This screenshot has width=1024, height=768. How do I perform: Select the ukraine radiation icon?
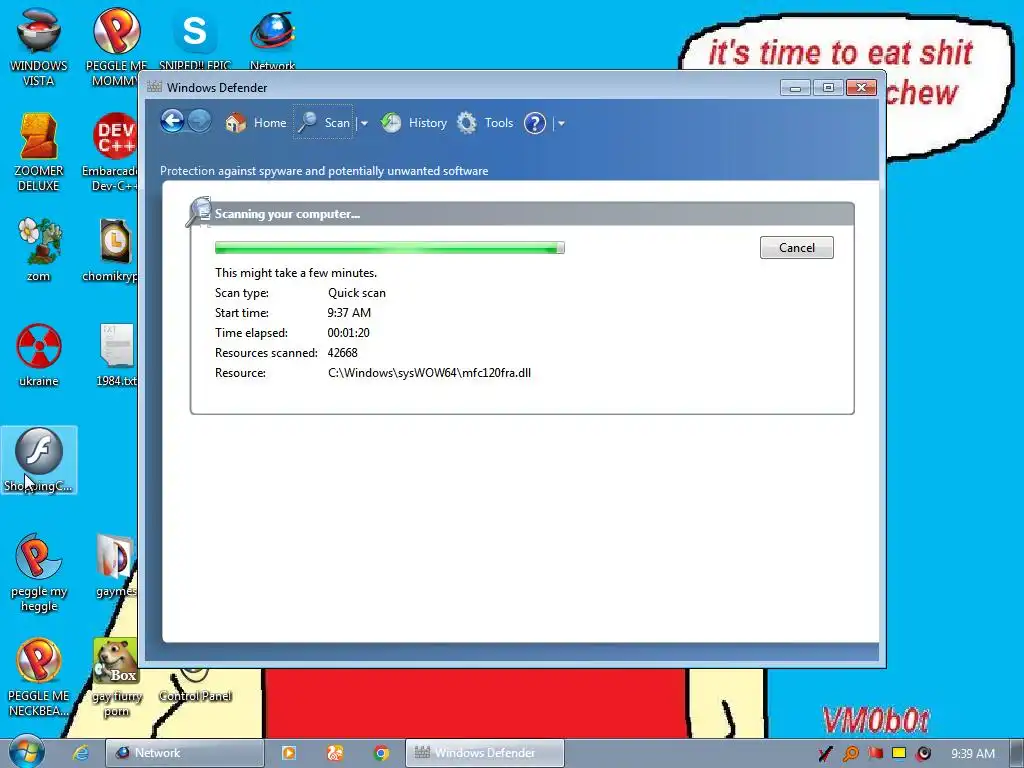pos(39,355)
